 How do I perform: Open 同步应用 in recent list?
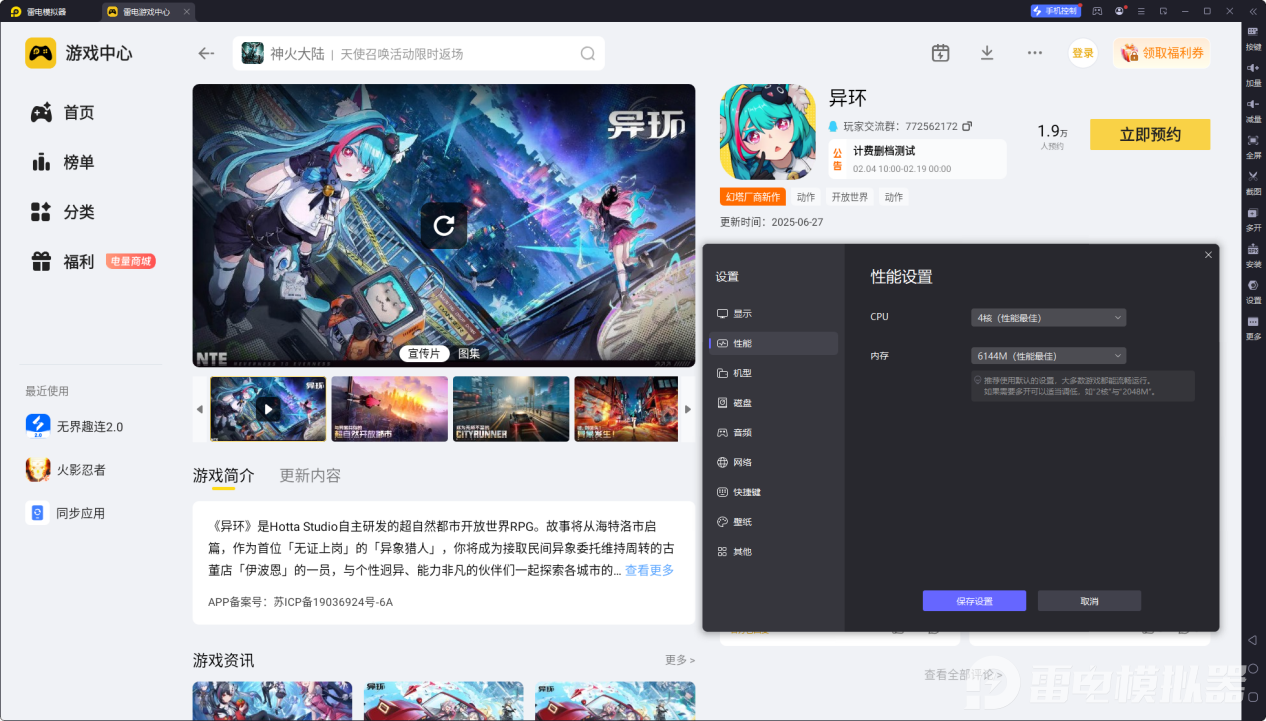[66, 513]
